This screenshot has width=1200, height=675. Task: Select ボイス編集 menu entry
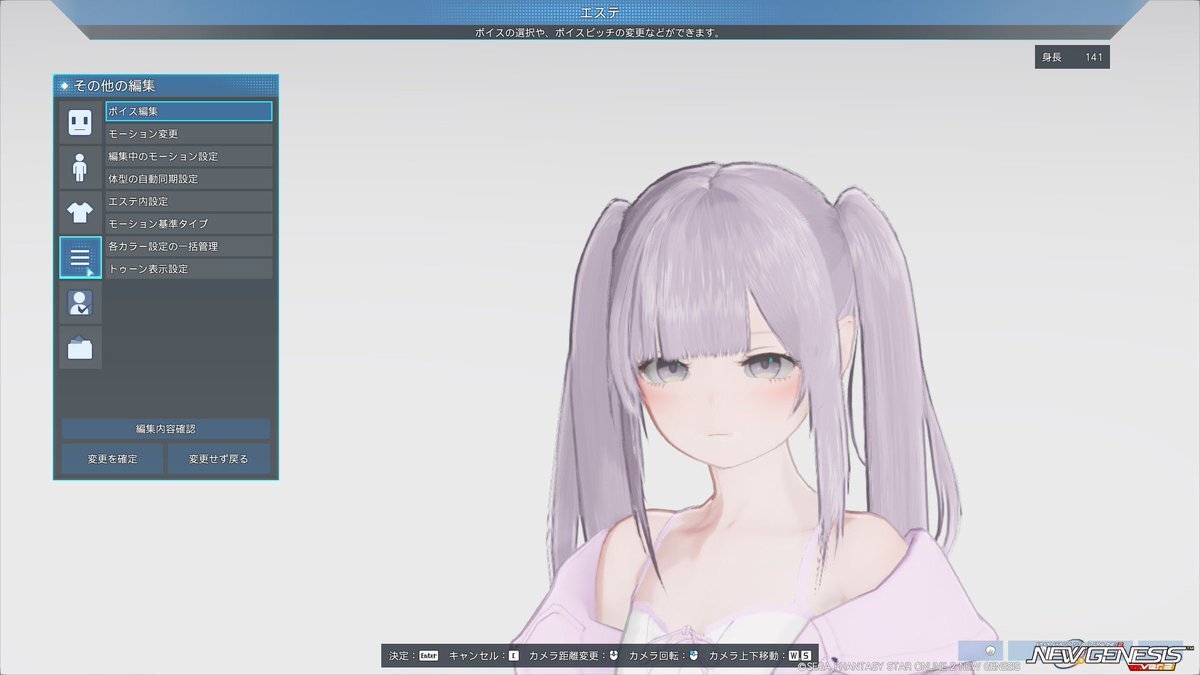pos(189,112)
